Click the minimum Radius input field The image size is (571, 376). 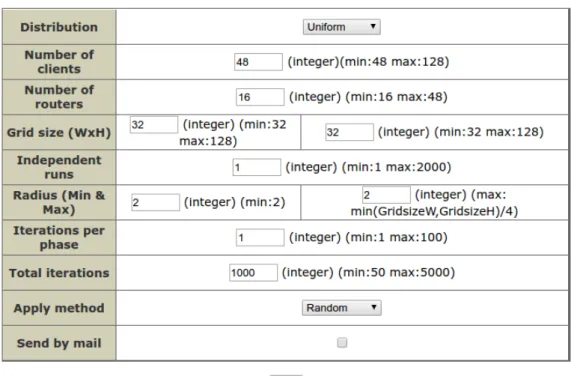tap(155, 202)
